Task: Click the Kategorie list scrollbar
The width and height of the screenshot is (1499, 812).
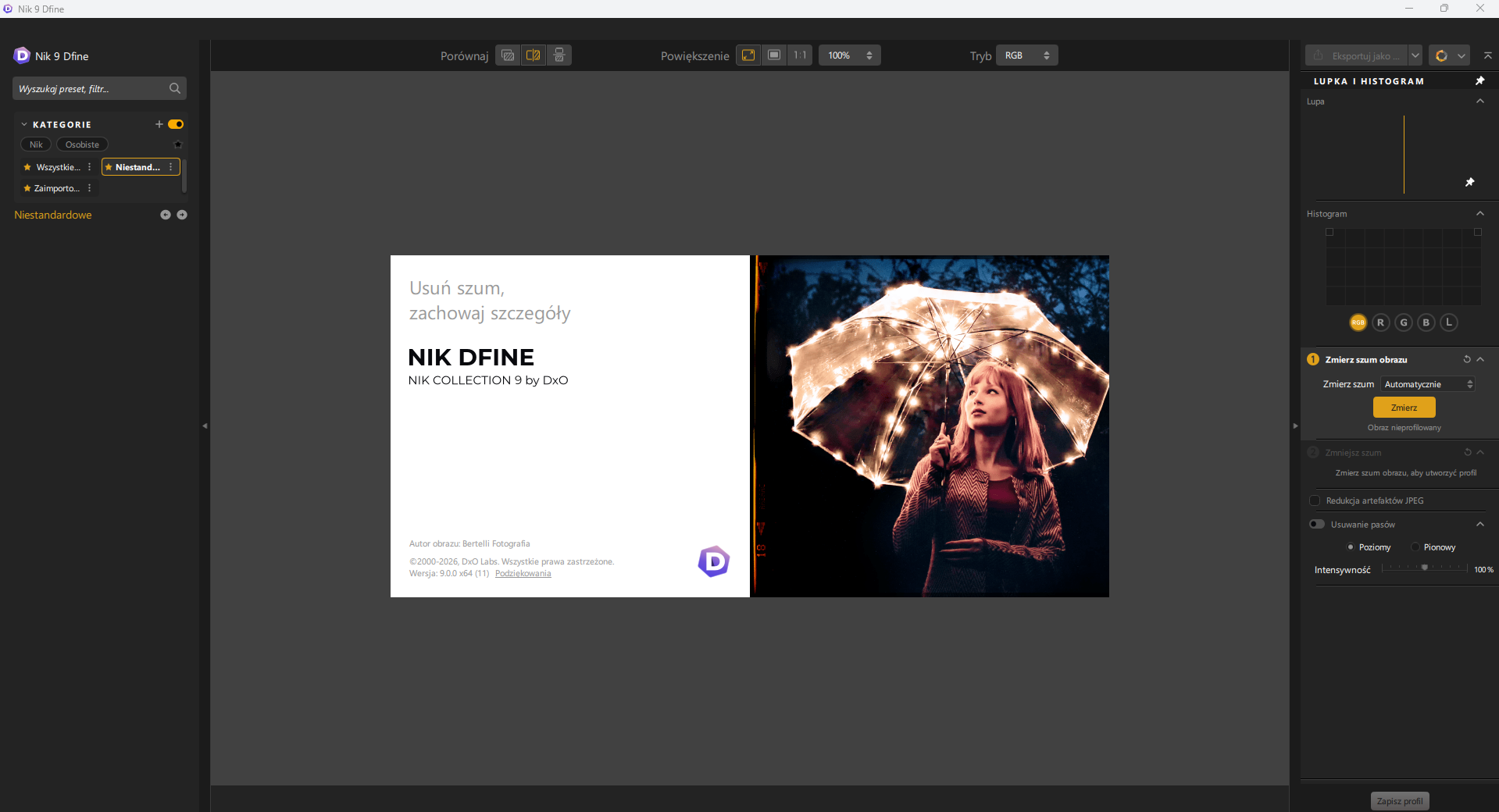Action: tap(184, 175)
